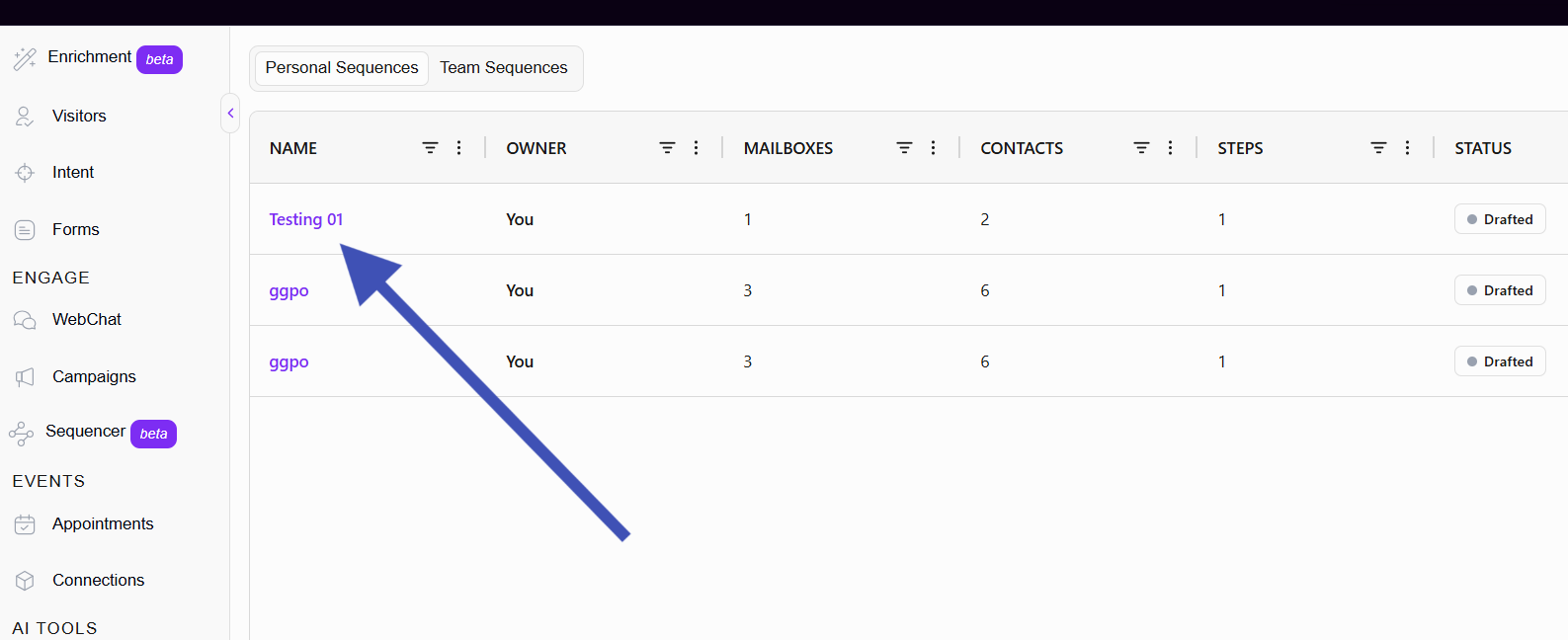Open the NAME column filter

430,148
